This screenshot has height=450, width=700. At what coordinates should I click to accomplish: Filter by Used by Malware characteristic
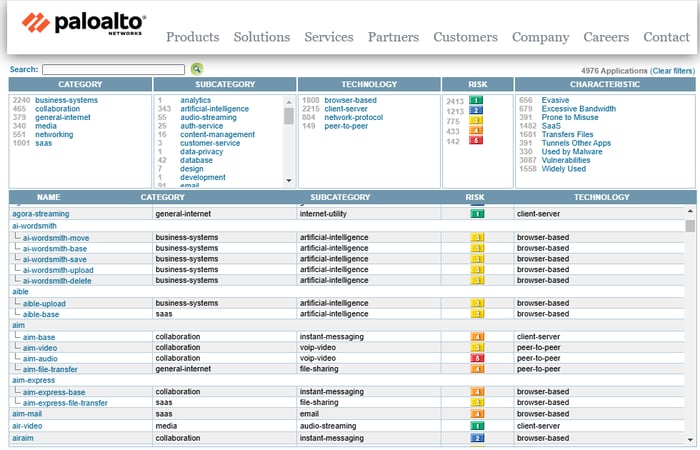click(571, 152)
